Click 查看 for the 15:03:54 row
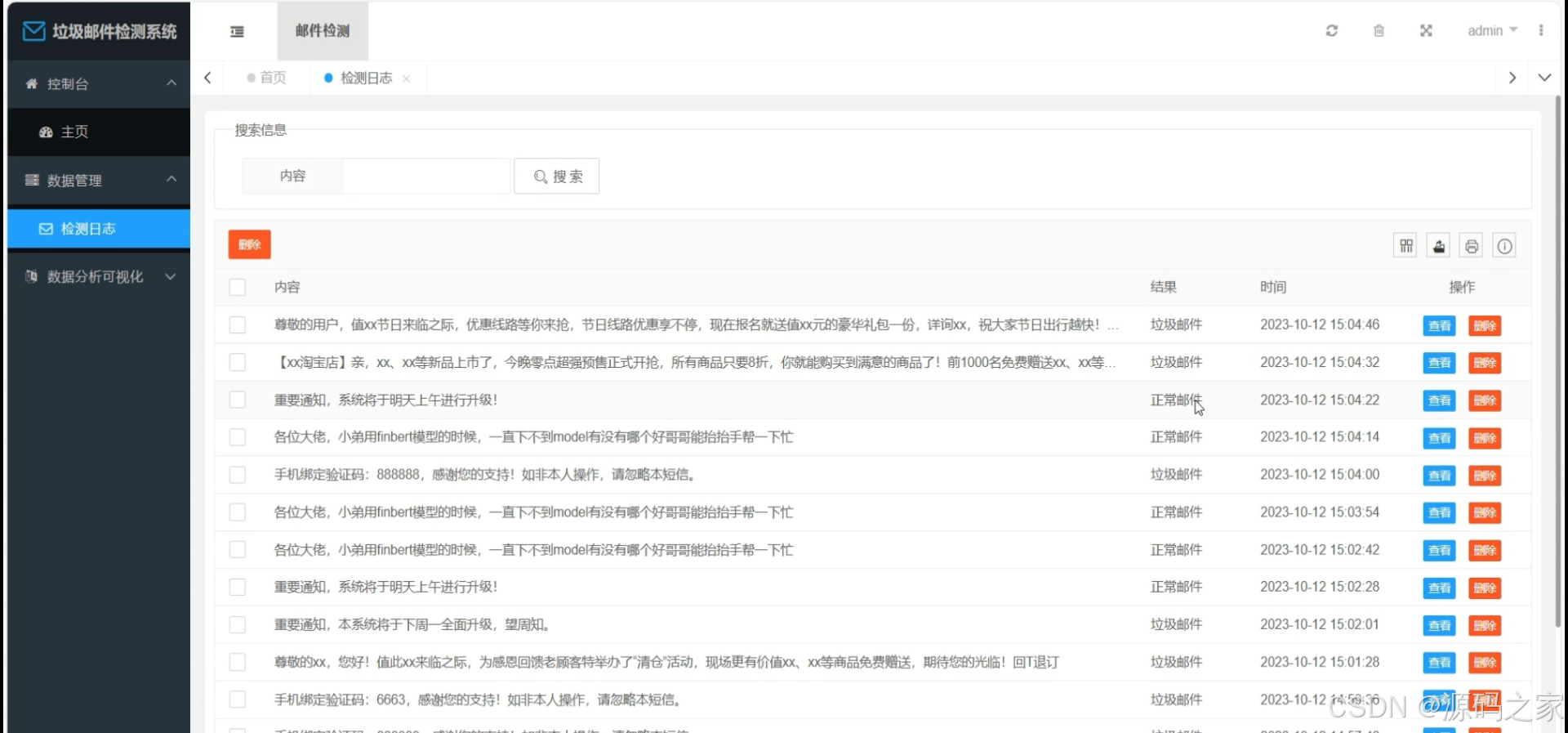This screenshot has width=1568, height=733. pyautogui.click(x=1439, y=513)
